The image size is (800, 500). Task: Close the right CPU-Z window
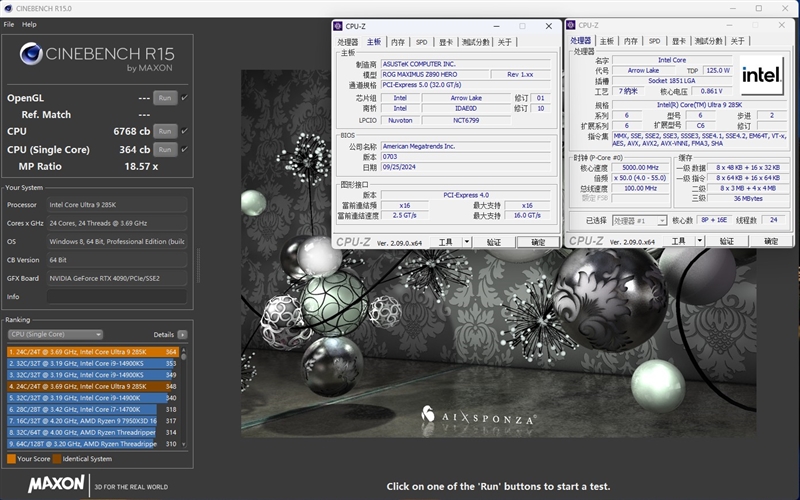click(782, 25)
